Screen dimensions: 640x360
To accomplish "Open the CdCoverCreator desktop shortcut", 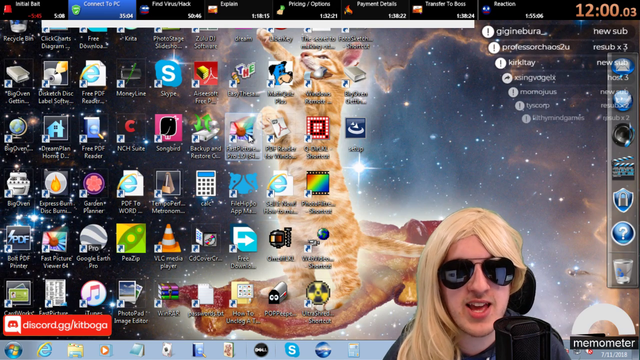I will (x=206, y=243).
